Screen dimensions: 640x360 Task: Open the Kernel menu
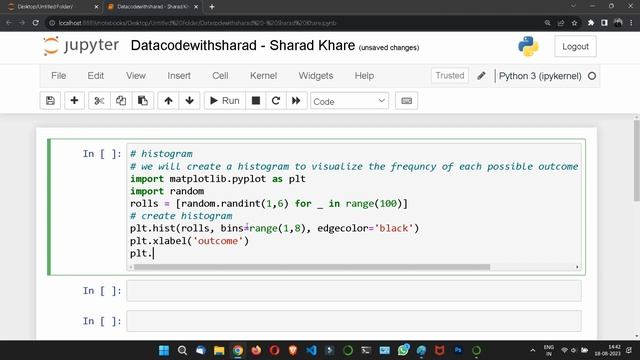point(263,76)
